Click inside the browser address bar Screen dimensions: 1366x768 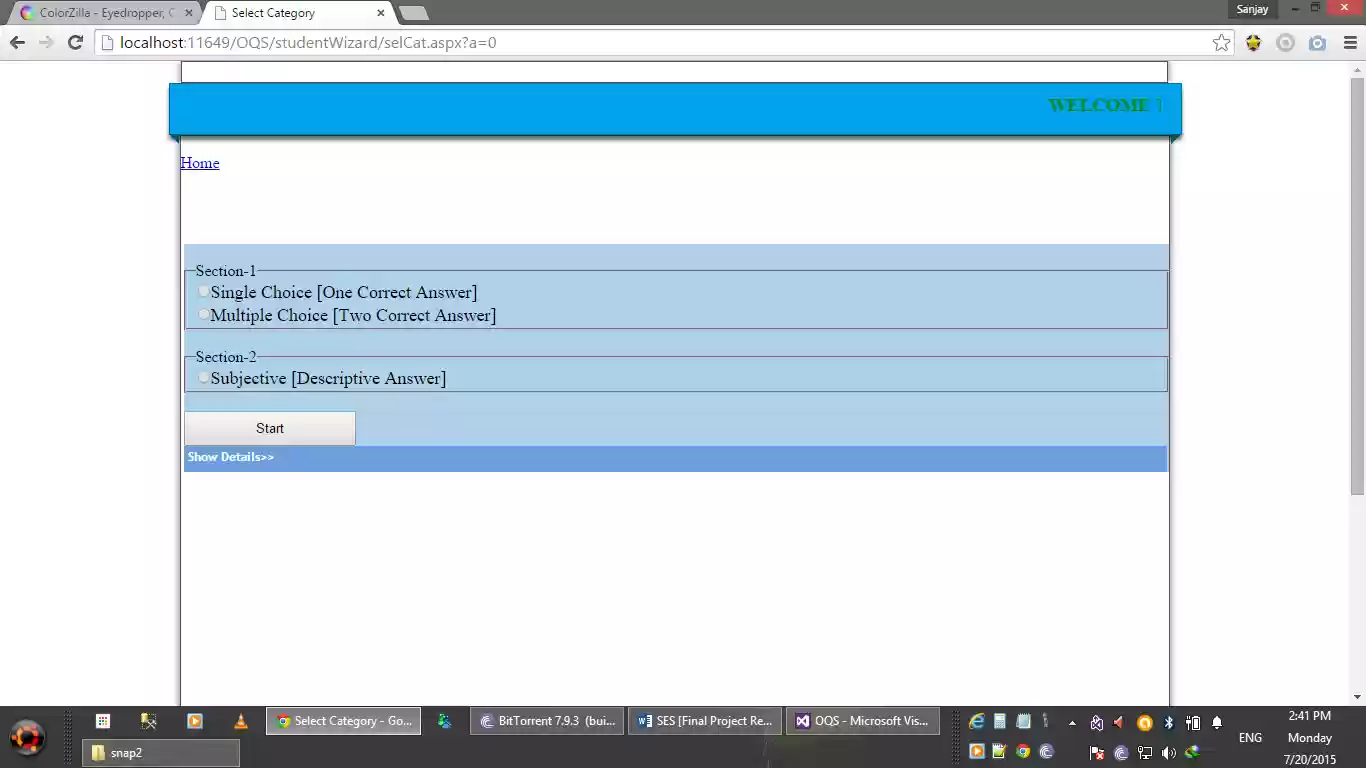pos(400,42)
